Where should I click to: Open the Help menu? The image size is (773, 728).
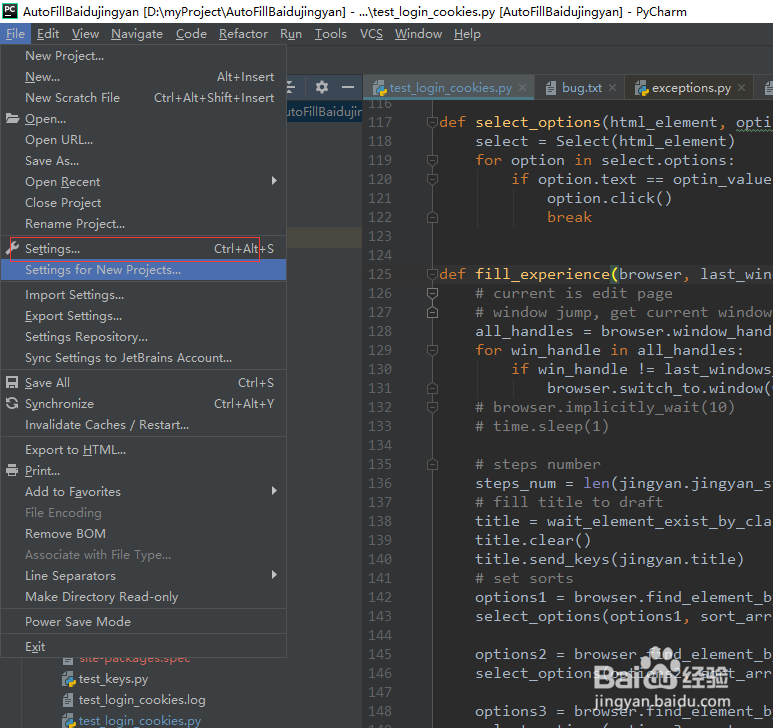click(x=467, y=34)
